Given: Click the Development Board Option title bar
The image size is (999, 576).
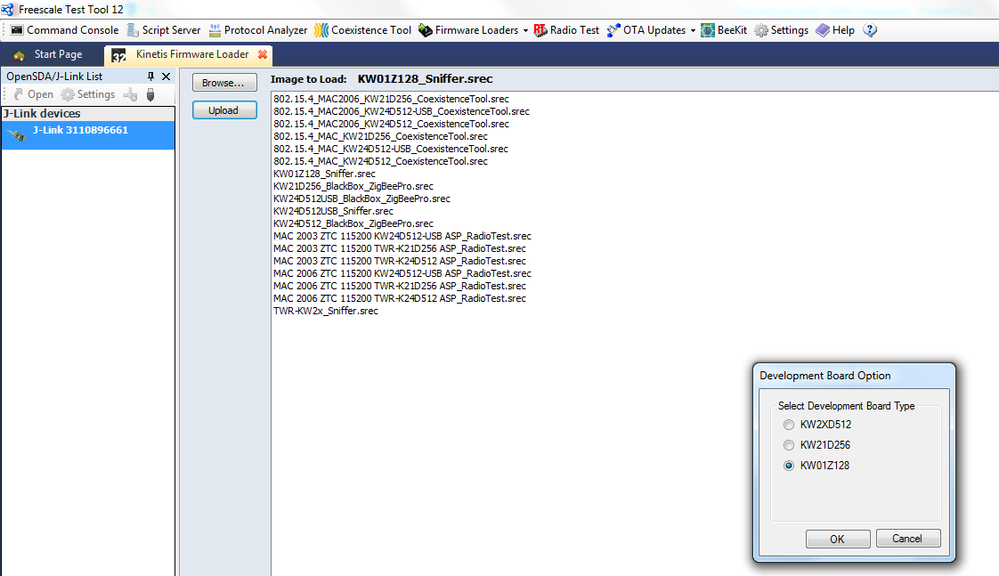Looking at the screenshot, I should [x=854, y=375].
